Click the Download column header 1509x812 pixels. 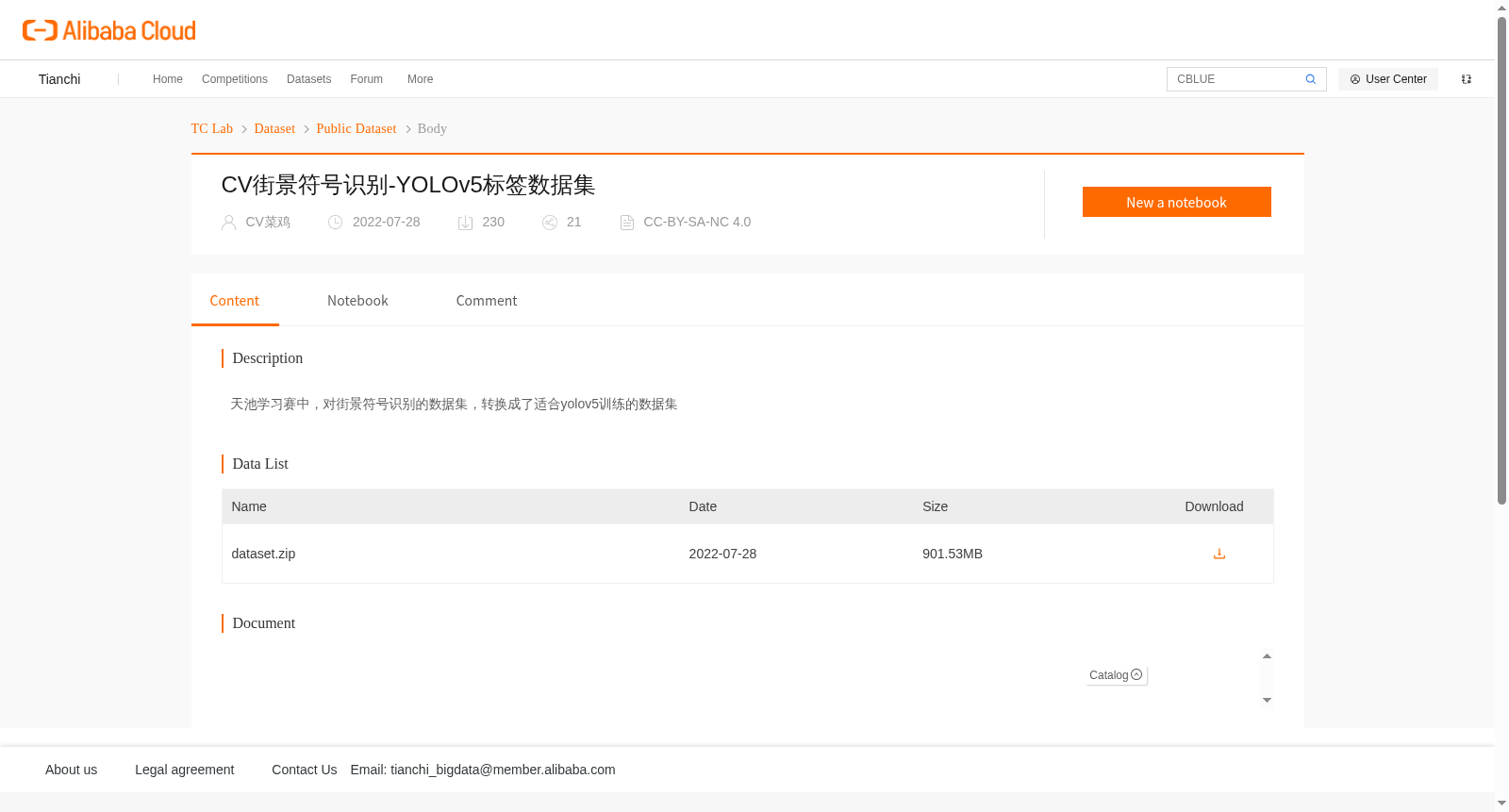point(1214,506)
